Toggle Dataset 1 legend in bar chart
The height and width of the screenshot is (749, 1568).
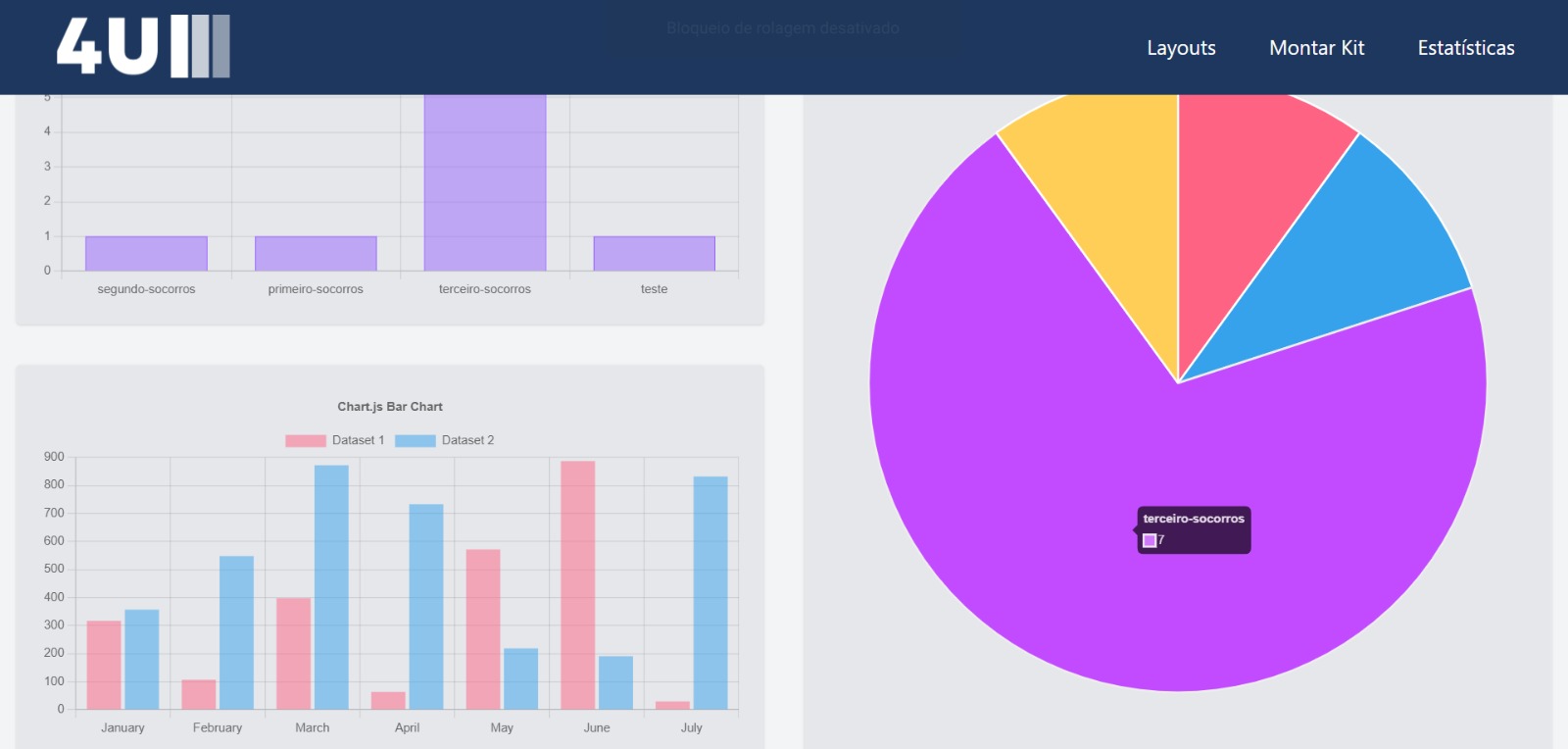pos(335,440)
